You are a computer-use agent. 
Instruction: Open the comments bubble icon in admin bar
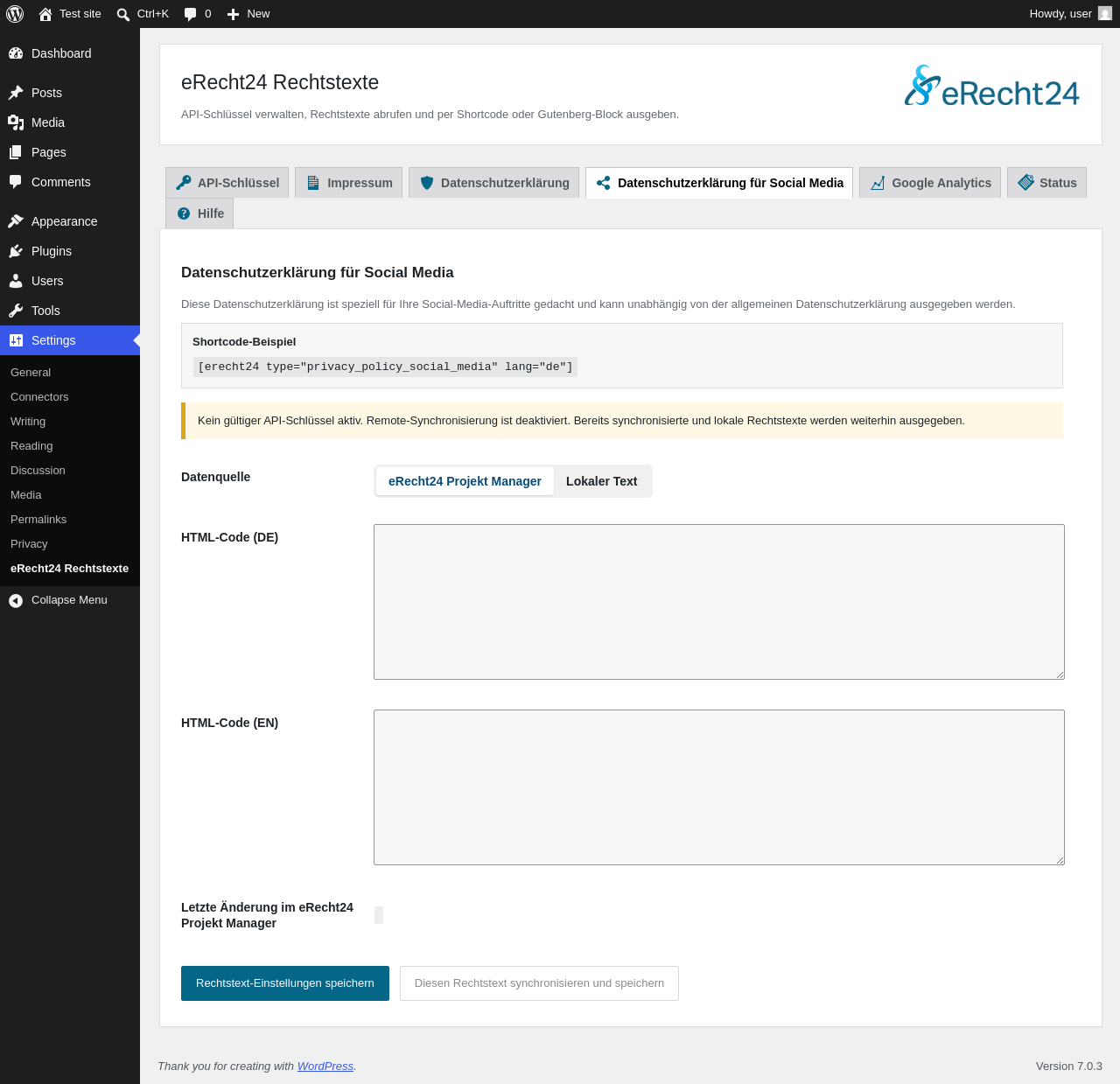pyautogui.click(x=191, y=14)
